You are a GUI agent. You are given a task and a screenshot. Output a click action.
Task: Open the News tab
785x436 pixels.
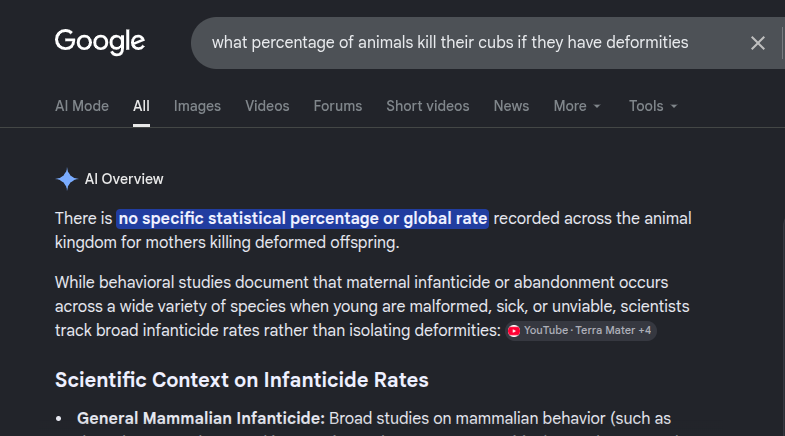[x=511, y=106]
